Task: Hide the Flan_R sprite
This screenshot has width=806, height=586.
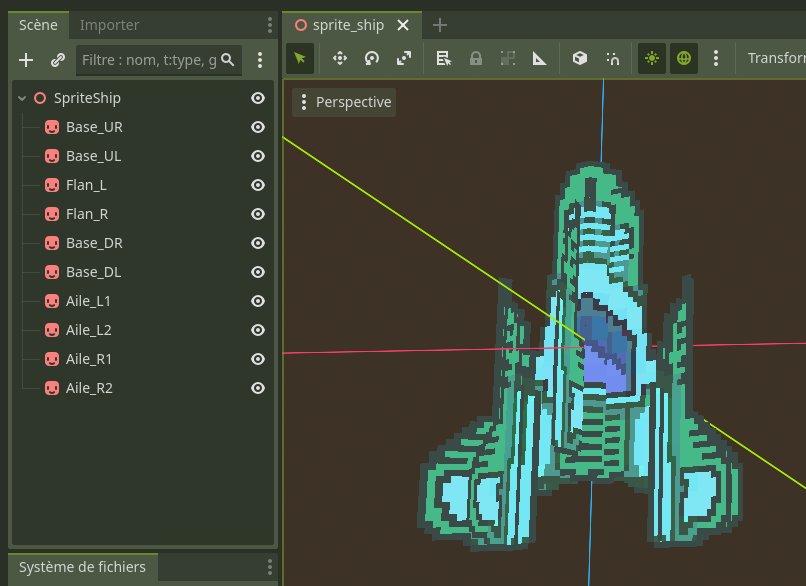Action: pos(258,214)
